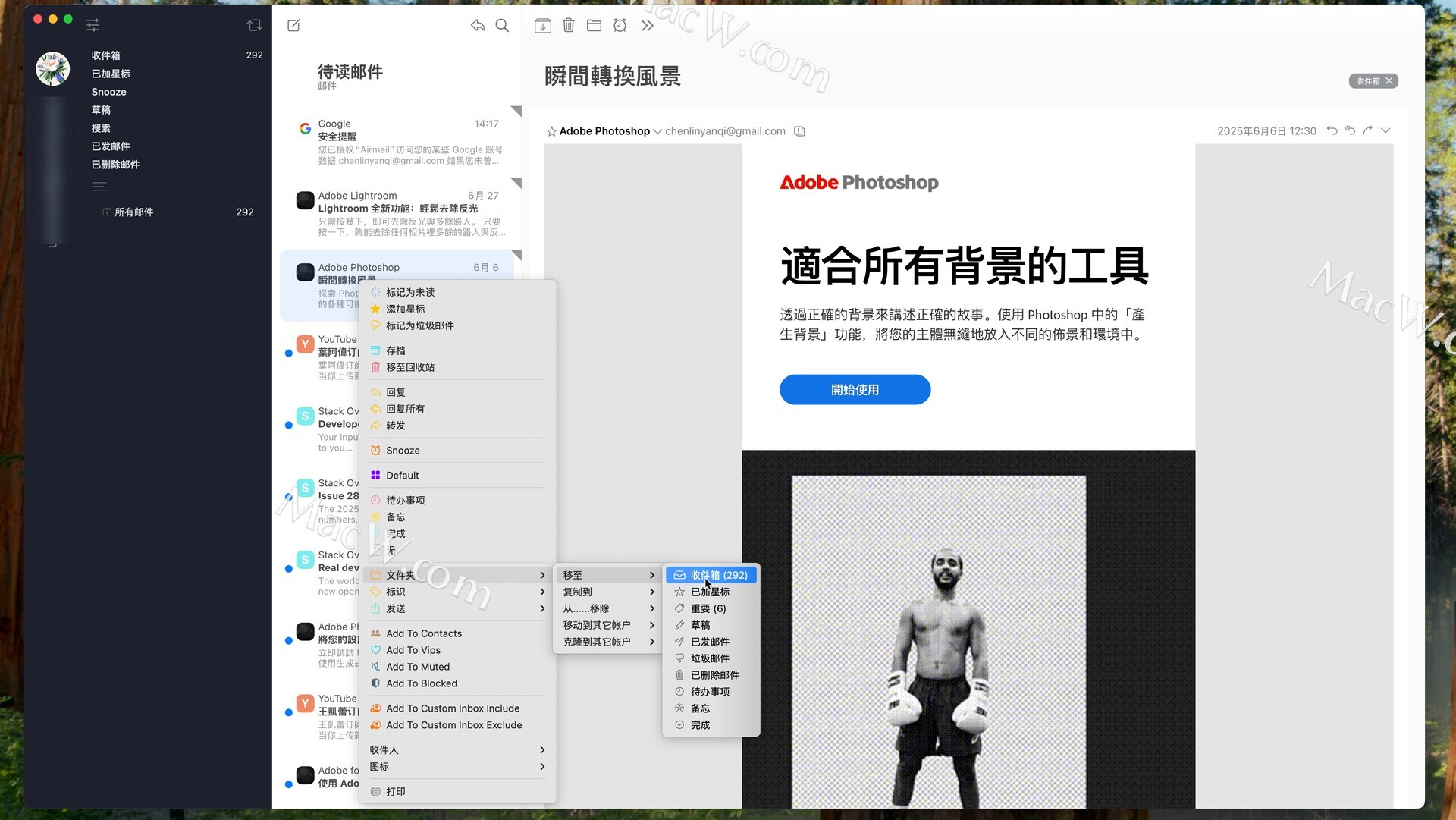The height and width of the screenshot is (820, 1456).
Task: Click the reply icon in message header
Action: click(1332, 130)
